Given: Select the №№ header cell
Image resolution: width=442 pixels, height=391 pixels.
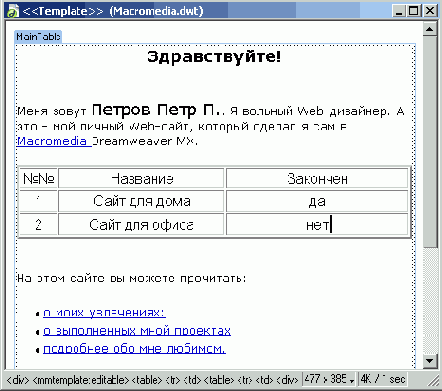Looking at the screenshot, I should [x=38, y=179].
